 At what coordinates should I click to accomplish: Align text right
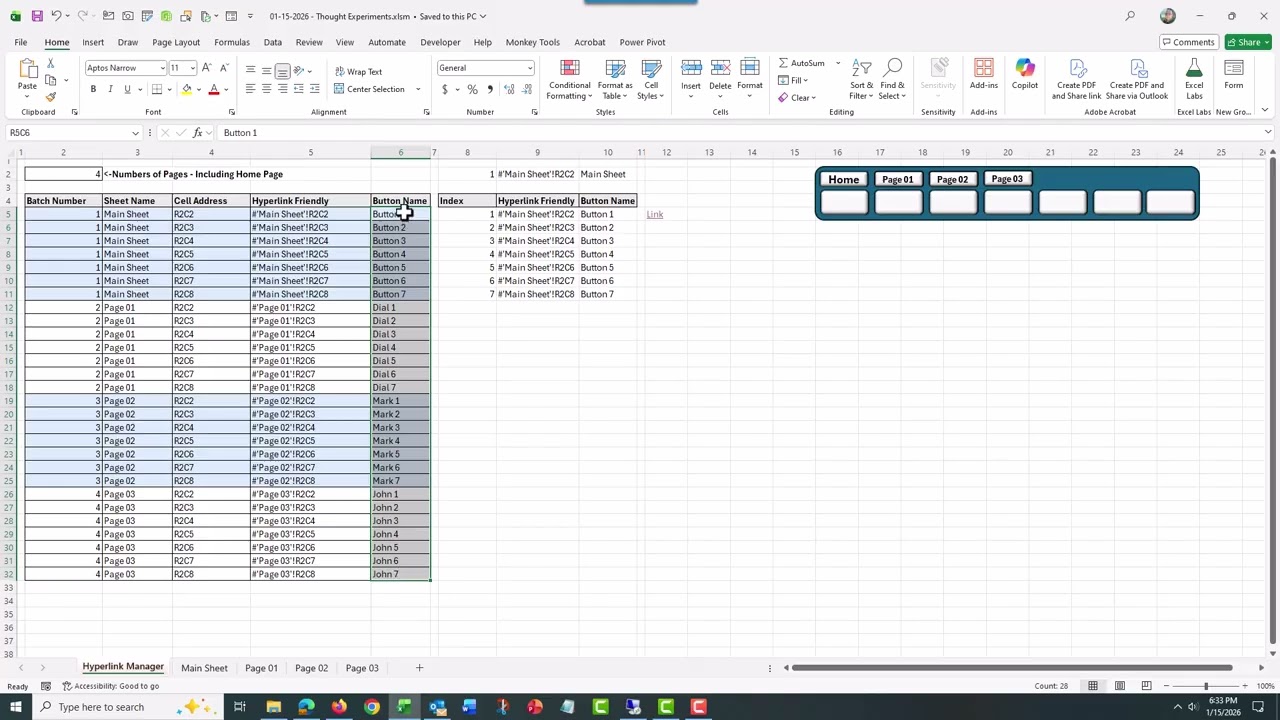(283, 89)
